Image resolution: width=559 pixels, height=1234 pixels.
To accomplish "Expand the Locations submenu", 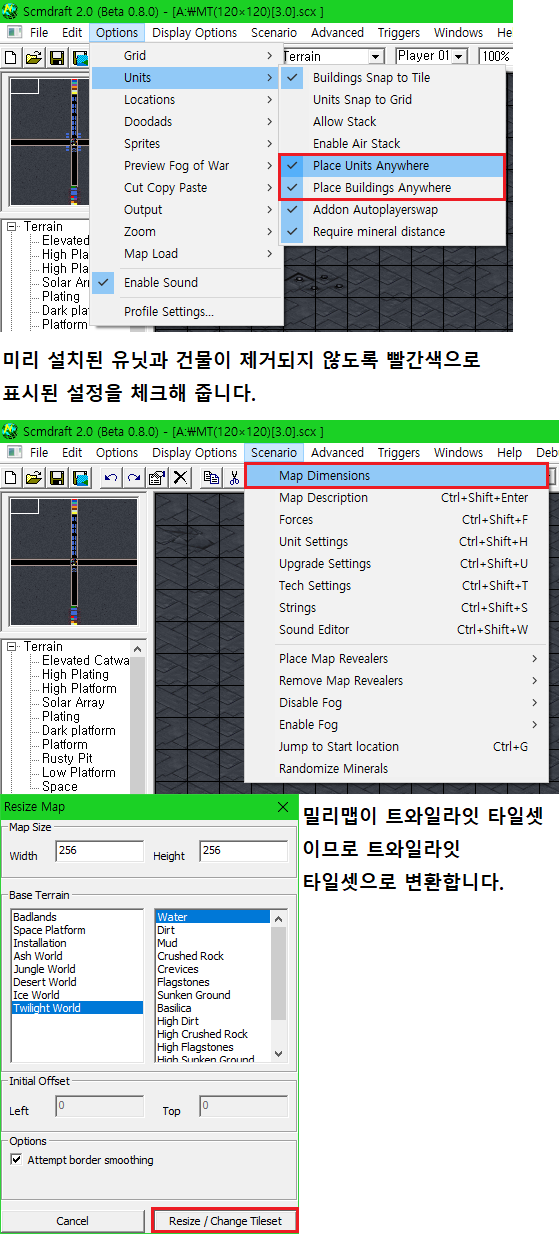I will (x=187, y=100).
